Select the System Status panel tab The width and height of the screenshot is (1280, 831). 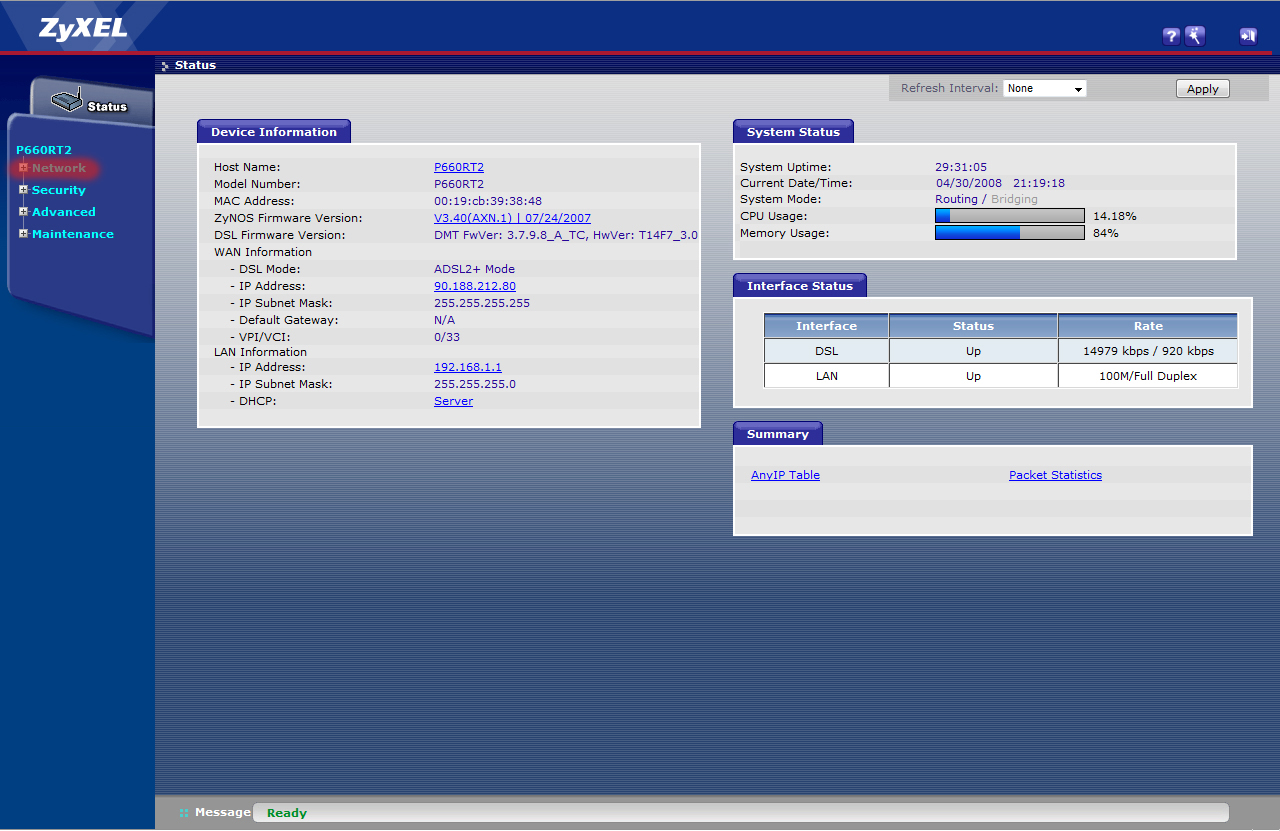793,132
